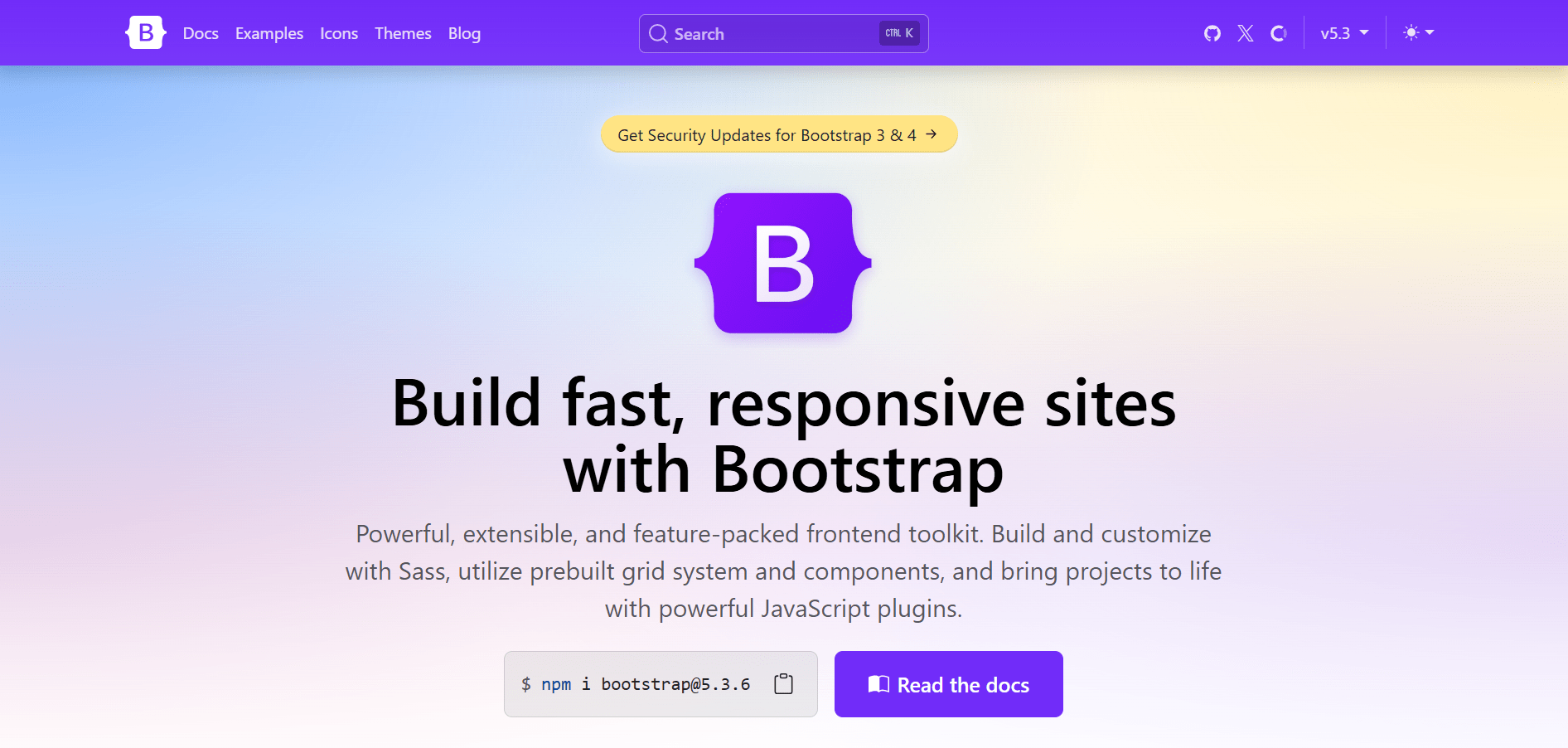
Task: Focus the Search input field
Action: click(x=784, y=33)
